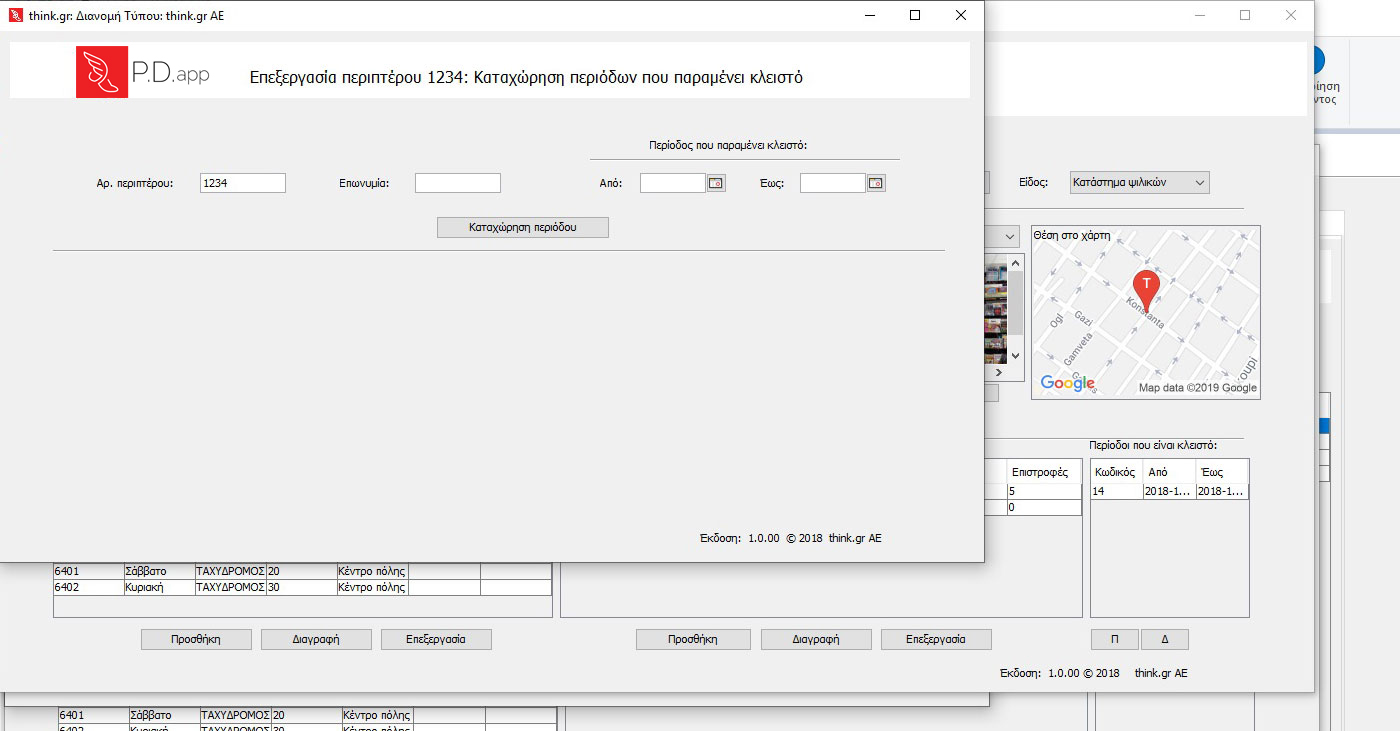Image resolution: width=1400 pixels, height=731 pixels.
Task: Click the red P.D.app winged logo
Action: 102,72
